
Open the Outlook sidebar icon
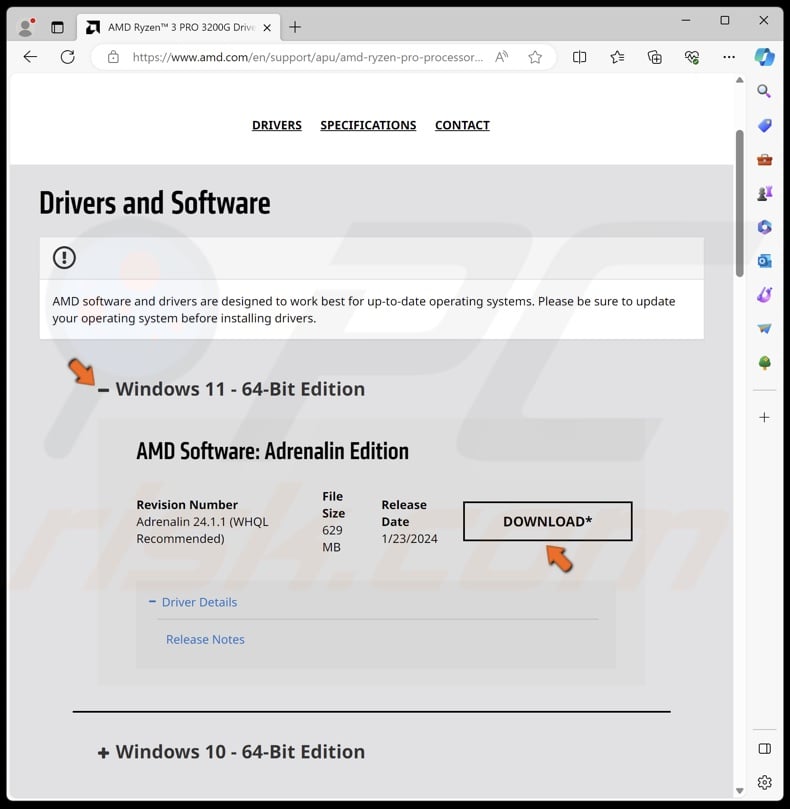765,261
